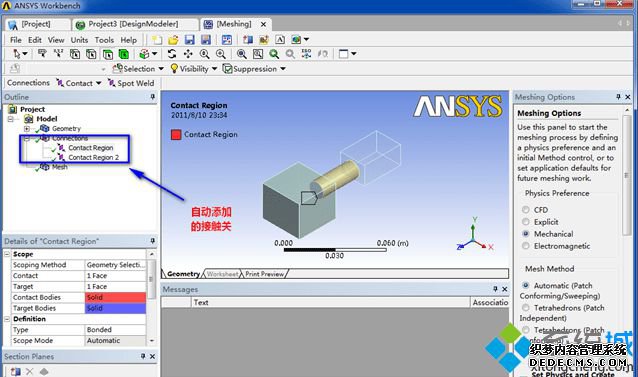Click the New document icon

tap(157, 40)
